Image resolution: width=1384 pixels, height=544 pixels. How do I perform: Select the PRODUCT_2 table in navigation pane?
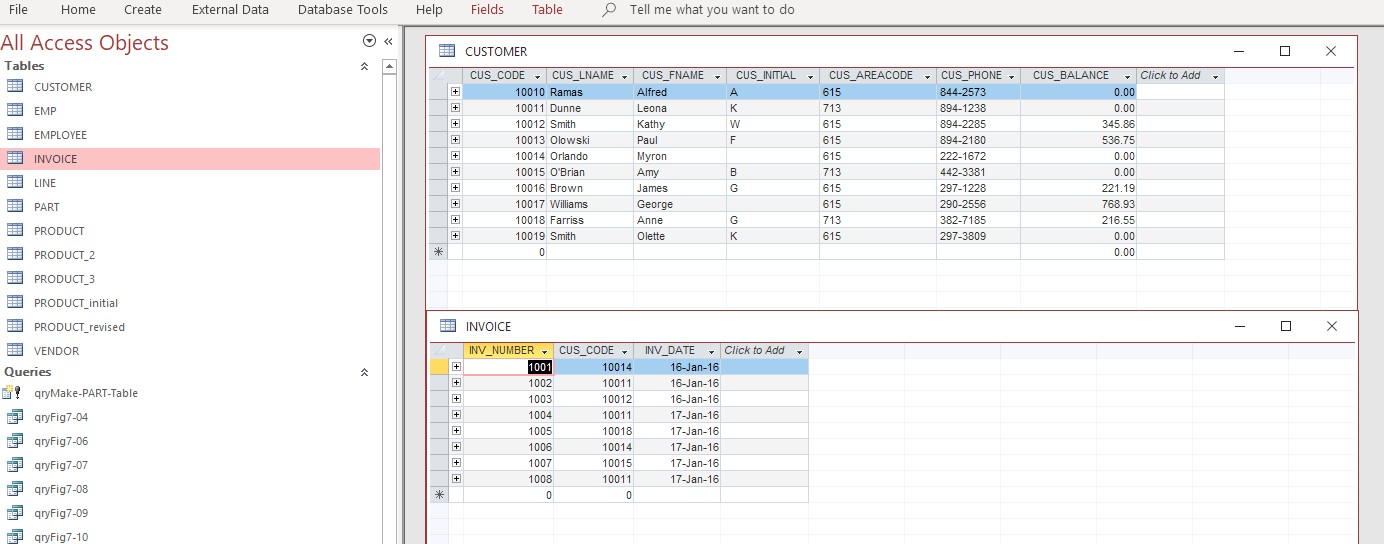tap(64, 255)
